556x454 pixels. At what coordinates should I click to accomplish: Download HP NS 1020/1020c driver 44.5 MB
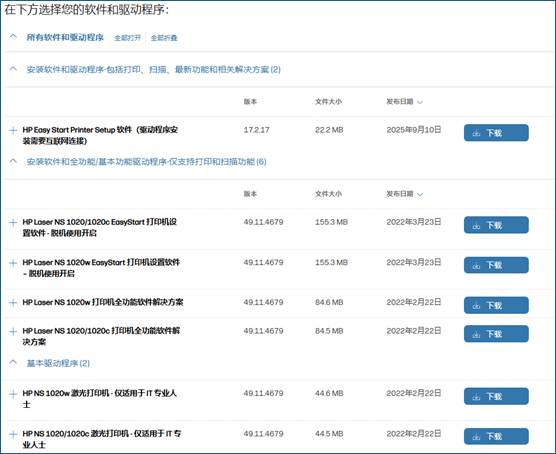496,436
